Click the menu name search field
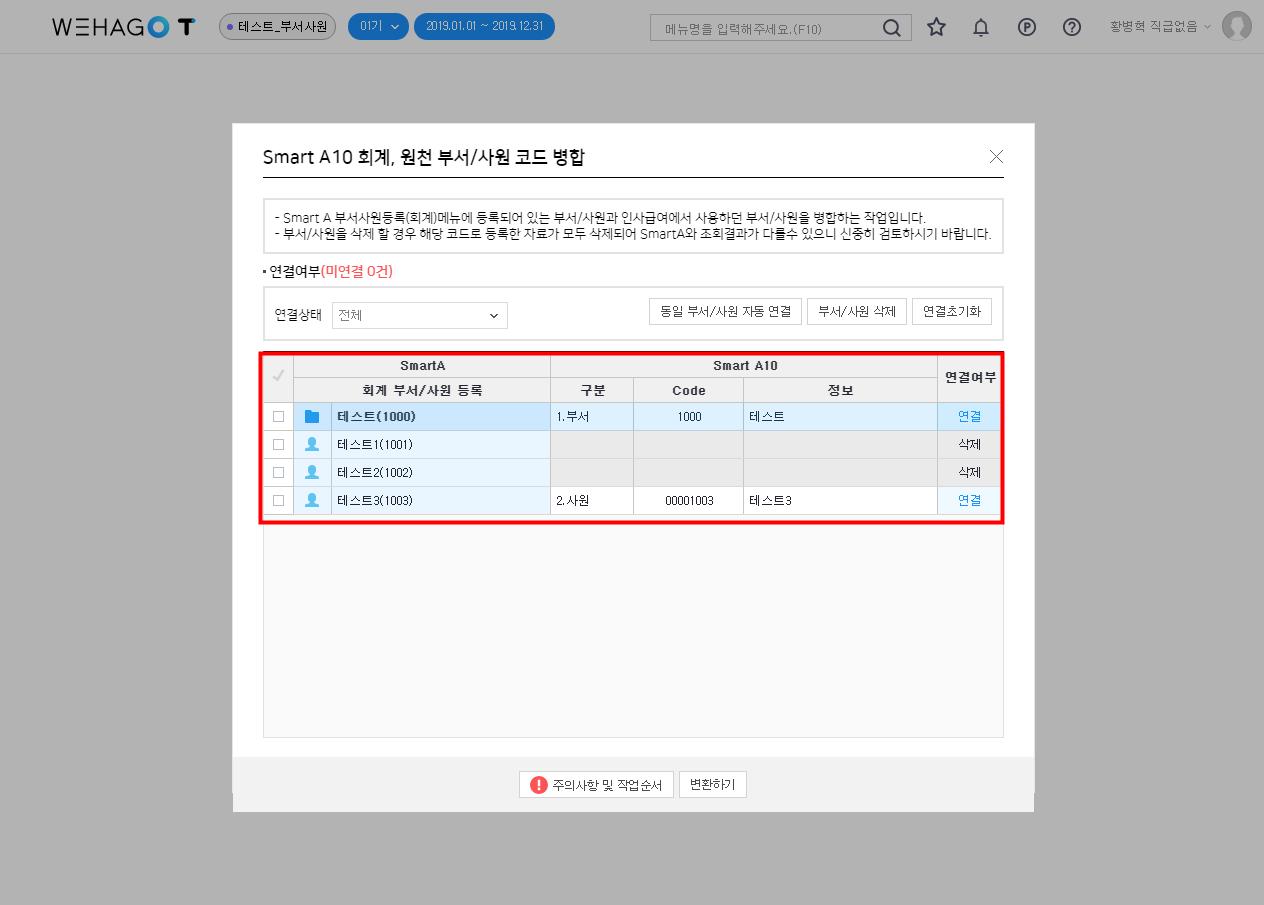1264x905 pixels. [765, 28]
